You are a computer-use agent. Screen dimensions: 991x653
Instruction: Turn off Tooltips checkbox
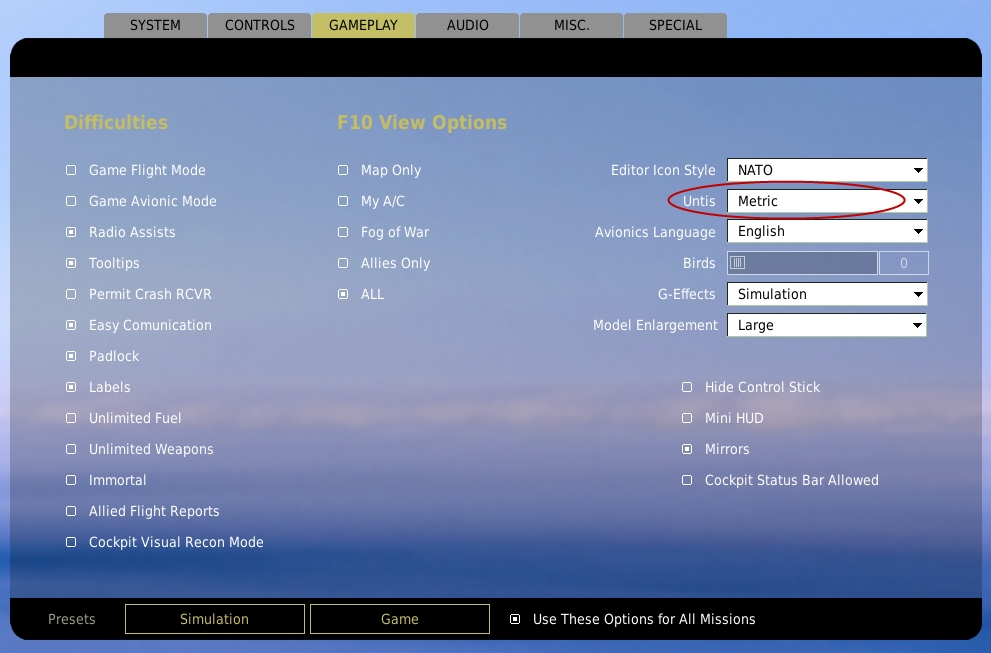pyautogui.click(x=71, y=263)
